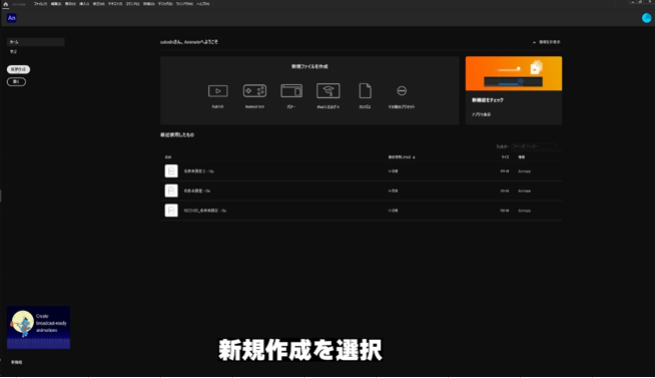Pick the banner preset icon
The image size is (655, 378).
coord(291,91)
